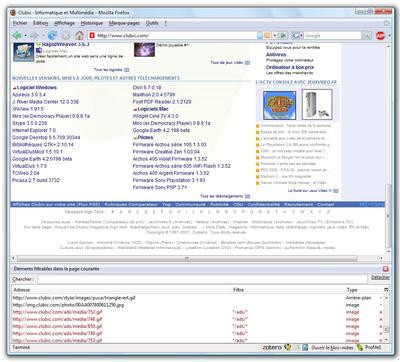Image resolution: width=400 pixels, height=362 pixels.
Task: Click the page horizontal scrollbar thumb
Action: (187, 258)
